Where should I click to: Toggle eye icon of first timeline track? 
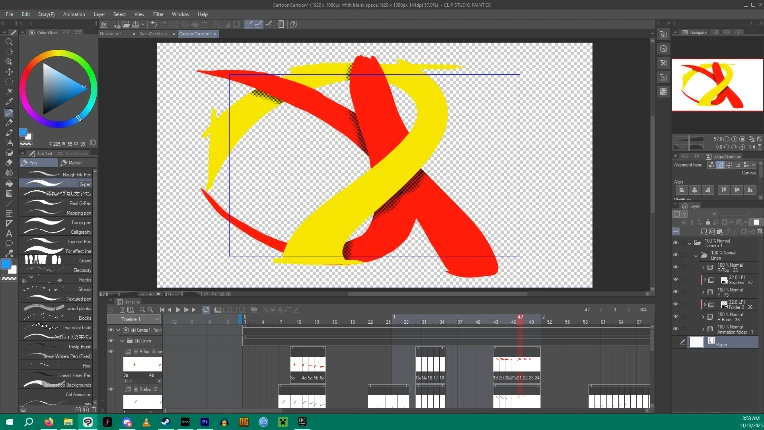[x=111, y=329]
